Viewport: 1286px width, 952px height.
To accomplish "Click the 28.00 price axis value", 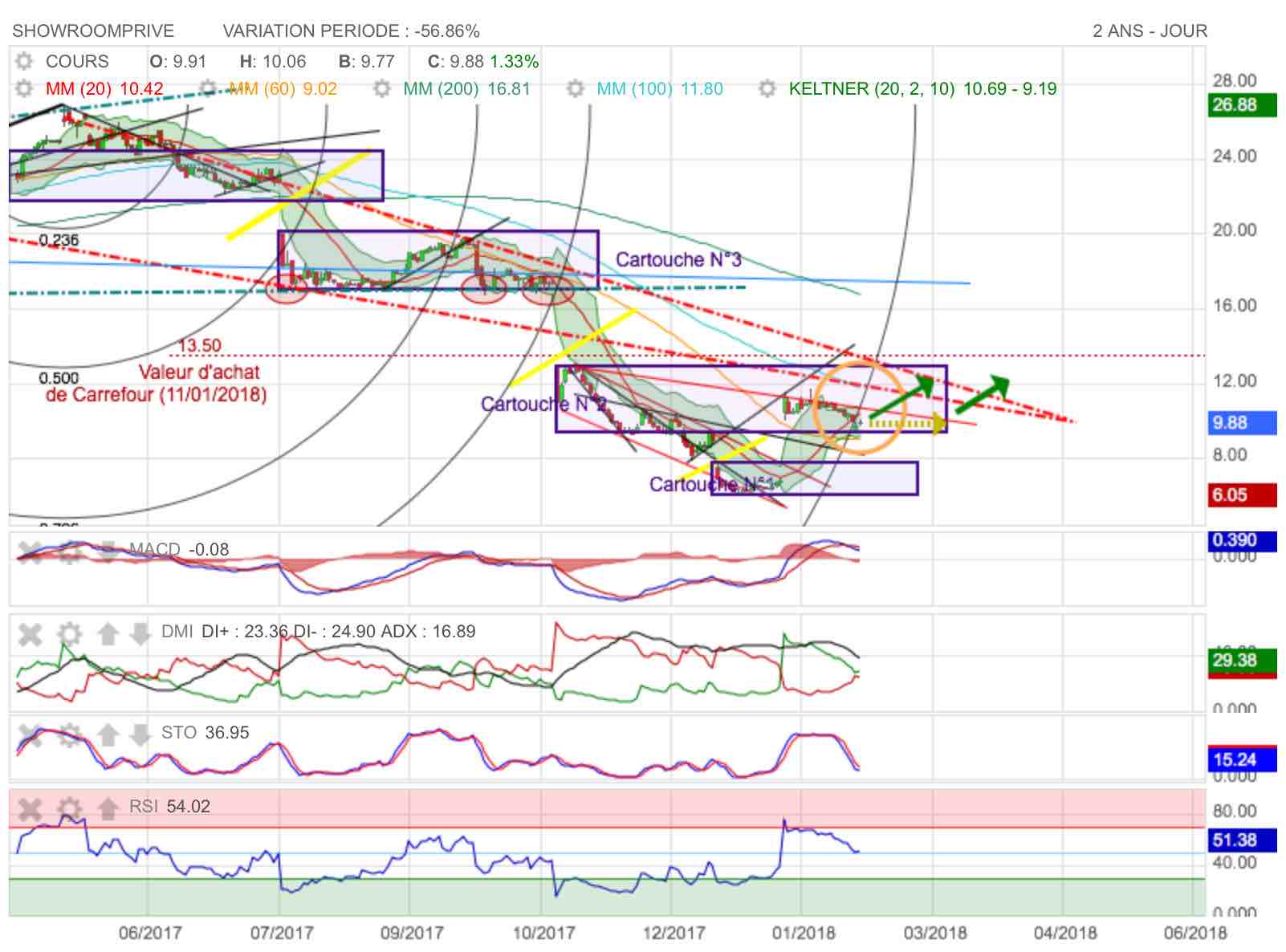I will click(1235, 80).
